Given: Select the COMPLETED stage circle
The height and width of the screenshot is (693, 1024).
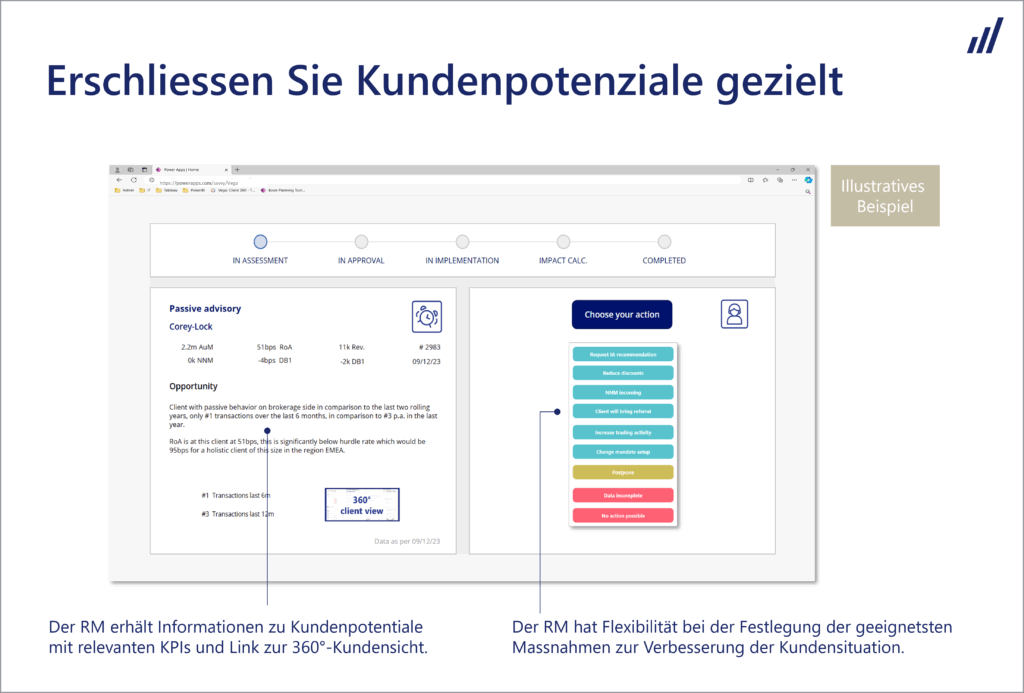Looking at the screenshot, I should click(x=664, y=241).
